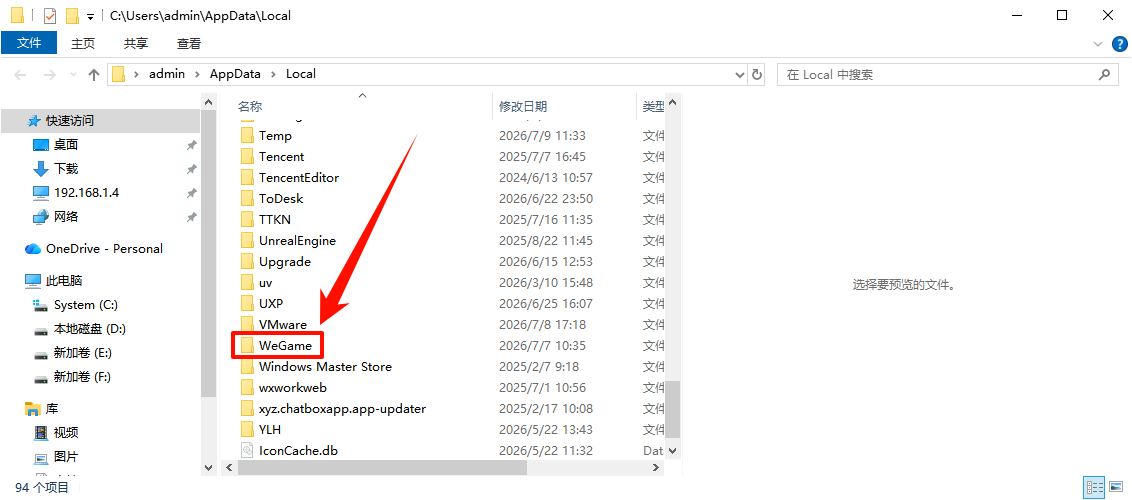1132x500 pixels.
Task: Go forward with the forward arrow
Action: (49, 74)
